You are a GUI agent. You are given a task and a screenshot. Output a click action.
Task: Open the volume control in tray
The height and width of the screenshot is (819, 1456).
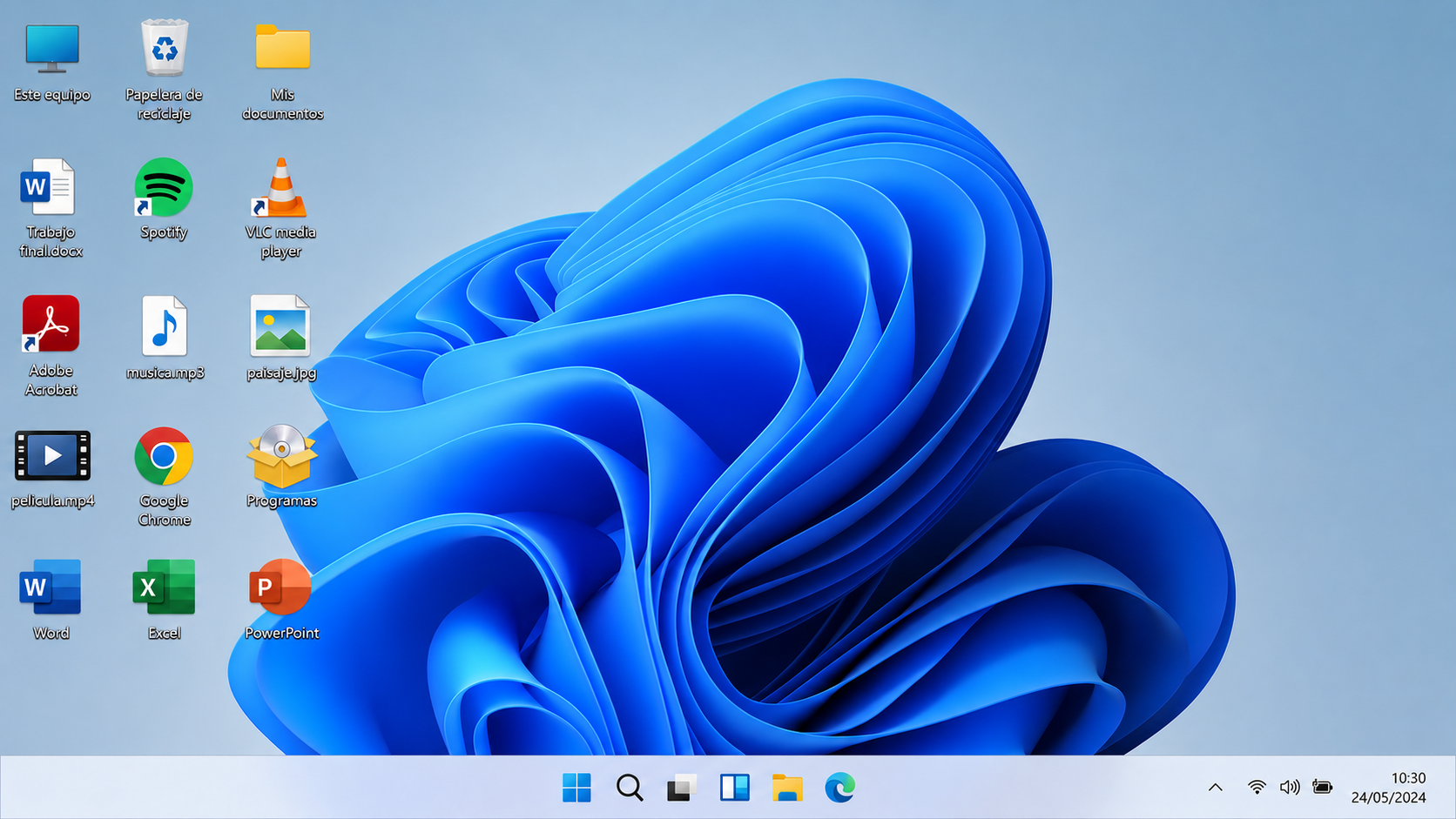(x=1290, y=788)
